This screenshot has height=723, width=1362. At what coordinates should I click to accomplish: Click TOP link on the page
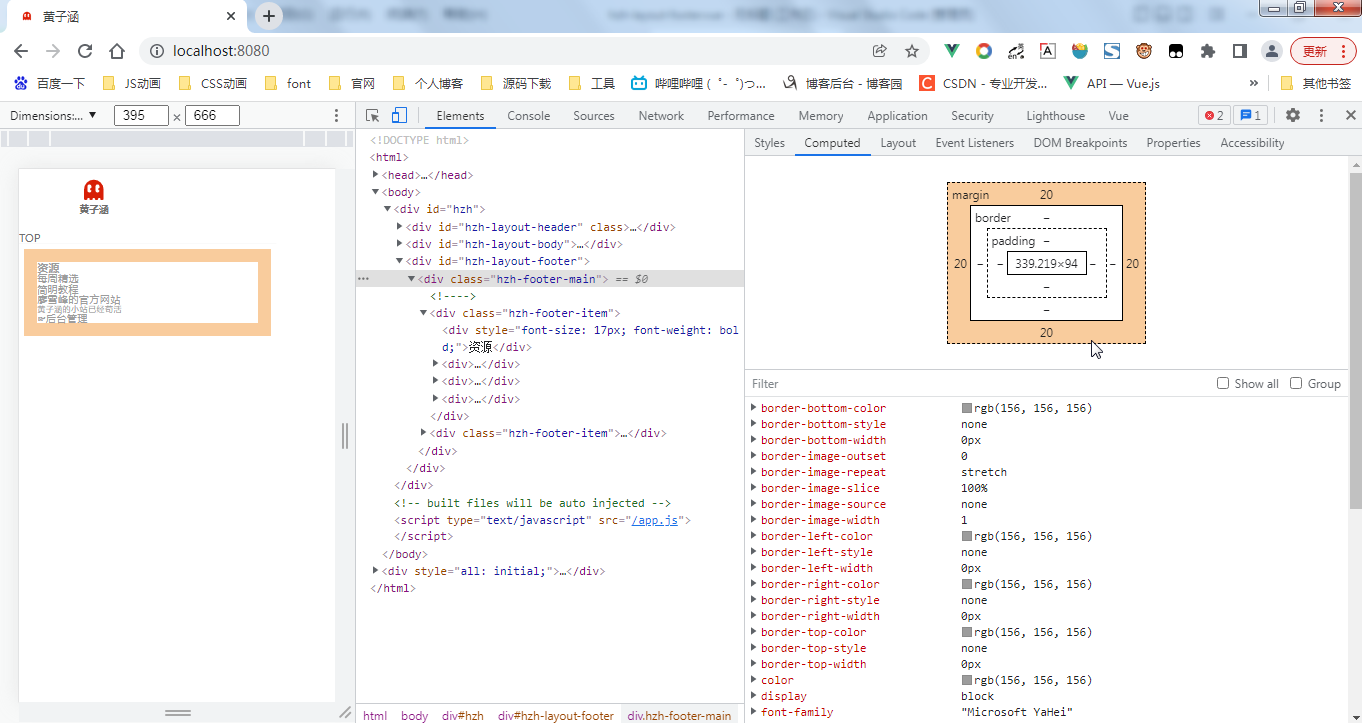tap(30, 238)
